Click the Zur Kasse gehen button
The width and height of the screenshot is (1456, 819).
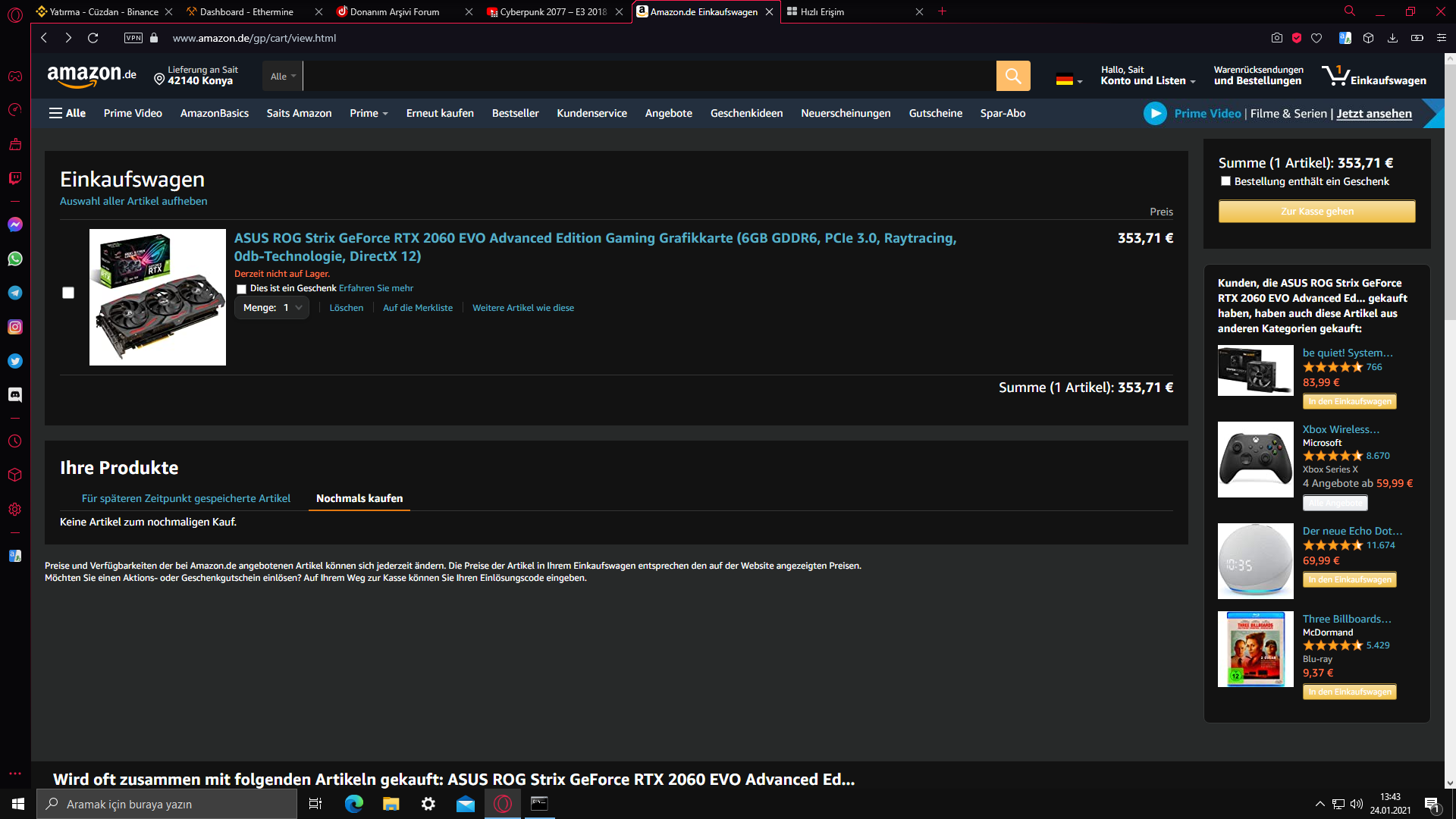1316,211
